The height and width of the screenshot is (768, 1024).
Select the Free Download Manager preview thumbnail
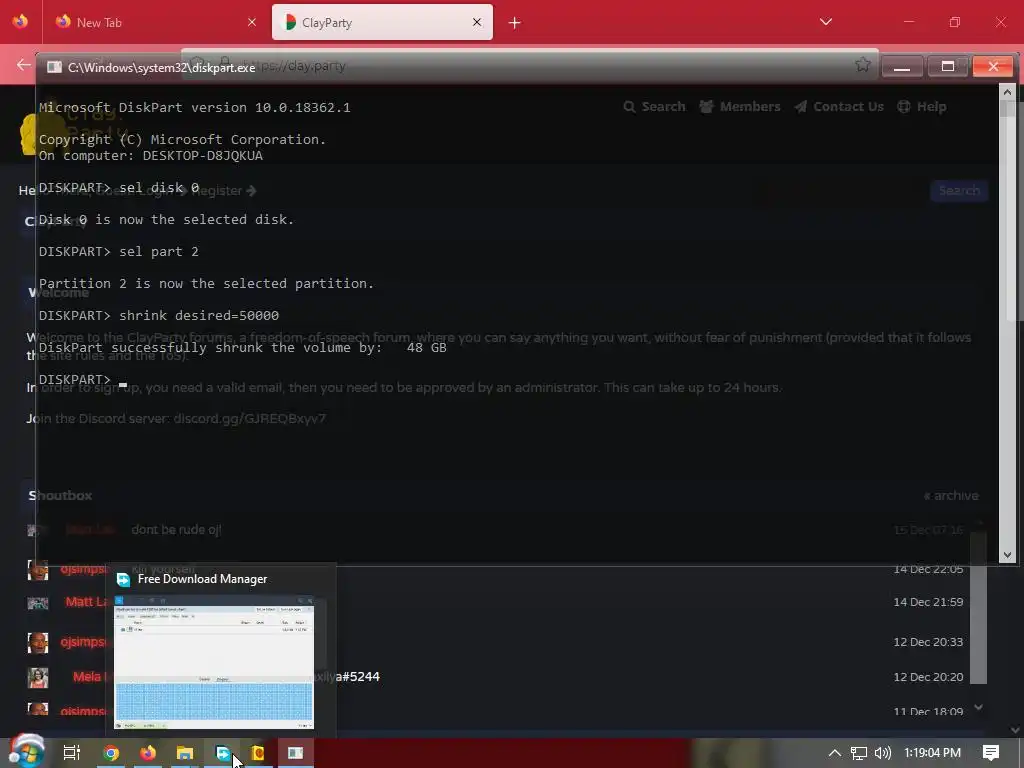[214, 662]
